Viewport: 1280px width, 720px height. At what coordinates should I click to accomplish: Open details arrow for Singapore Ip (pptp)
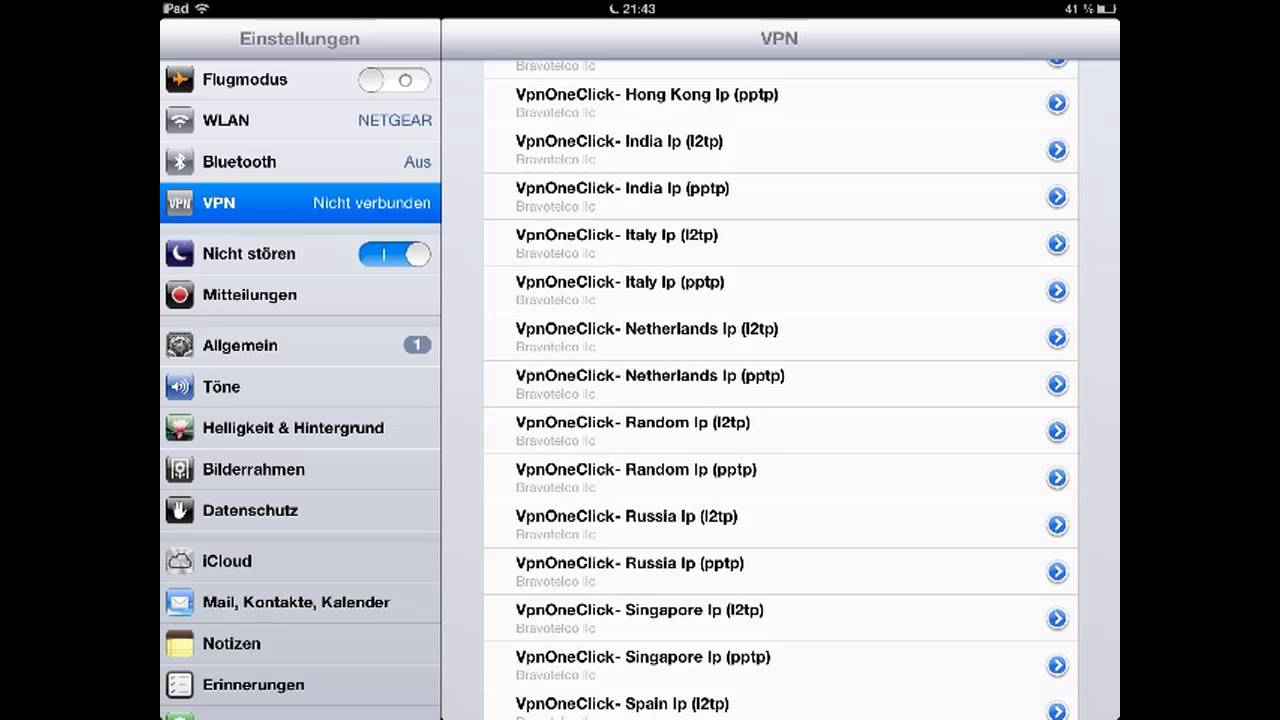click(x=1057, y=666)
